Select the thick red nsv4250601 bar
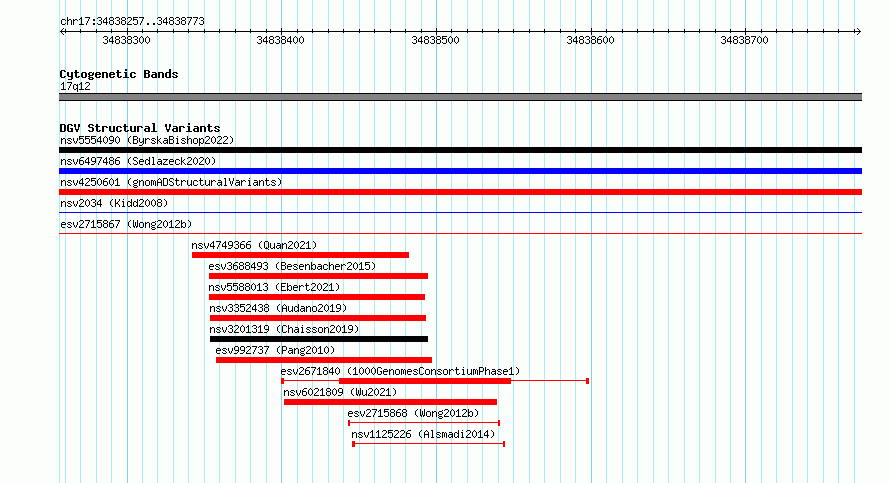 [460, 192]
